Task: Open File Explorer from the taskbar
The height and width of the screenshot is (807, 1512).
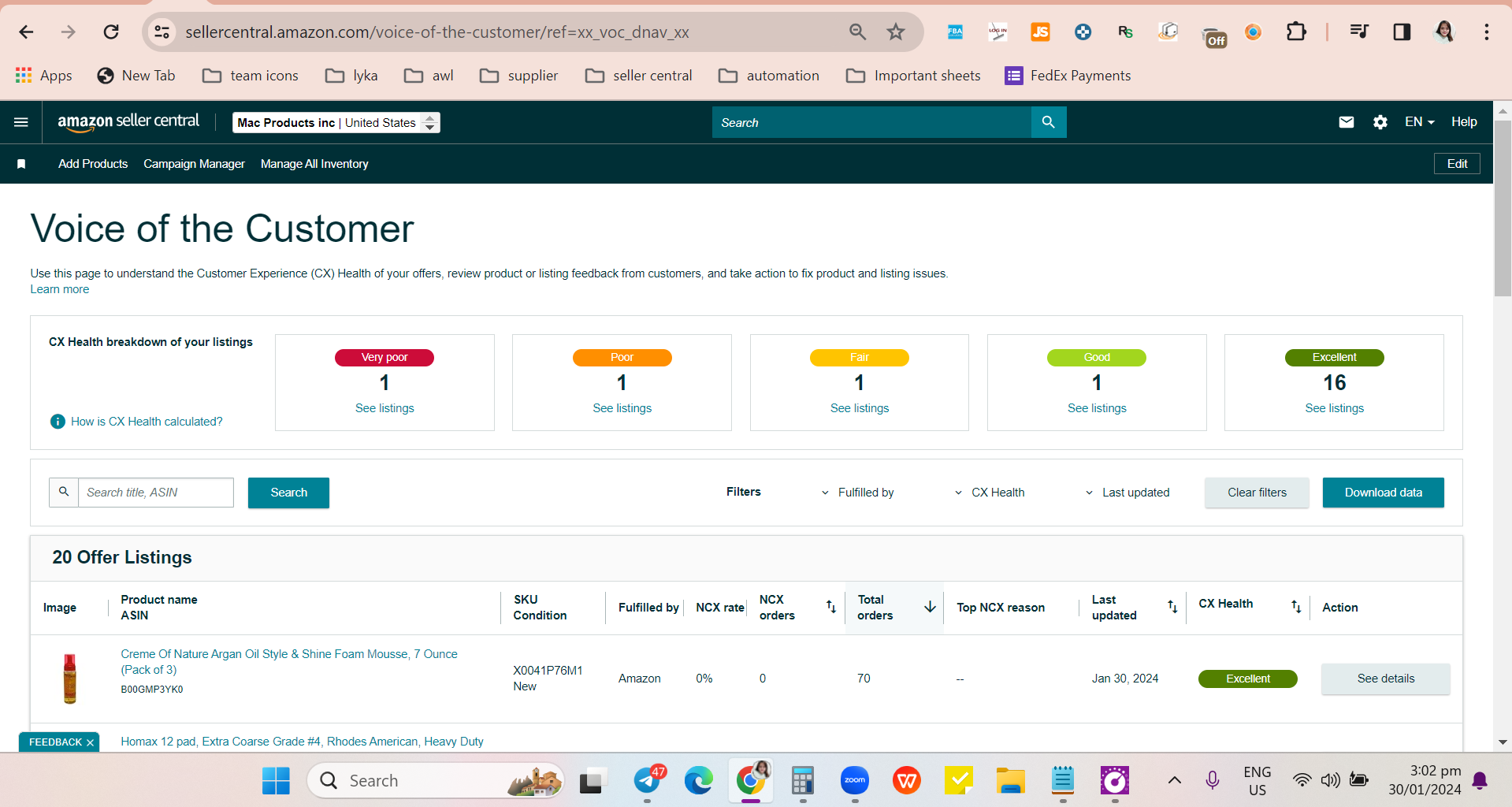Action: click(x=1010, y=781)
